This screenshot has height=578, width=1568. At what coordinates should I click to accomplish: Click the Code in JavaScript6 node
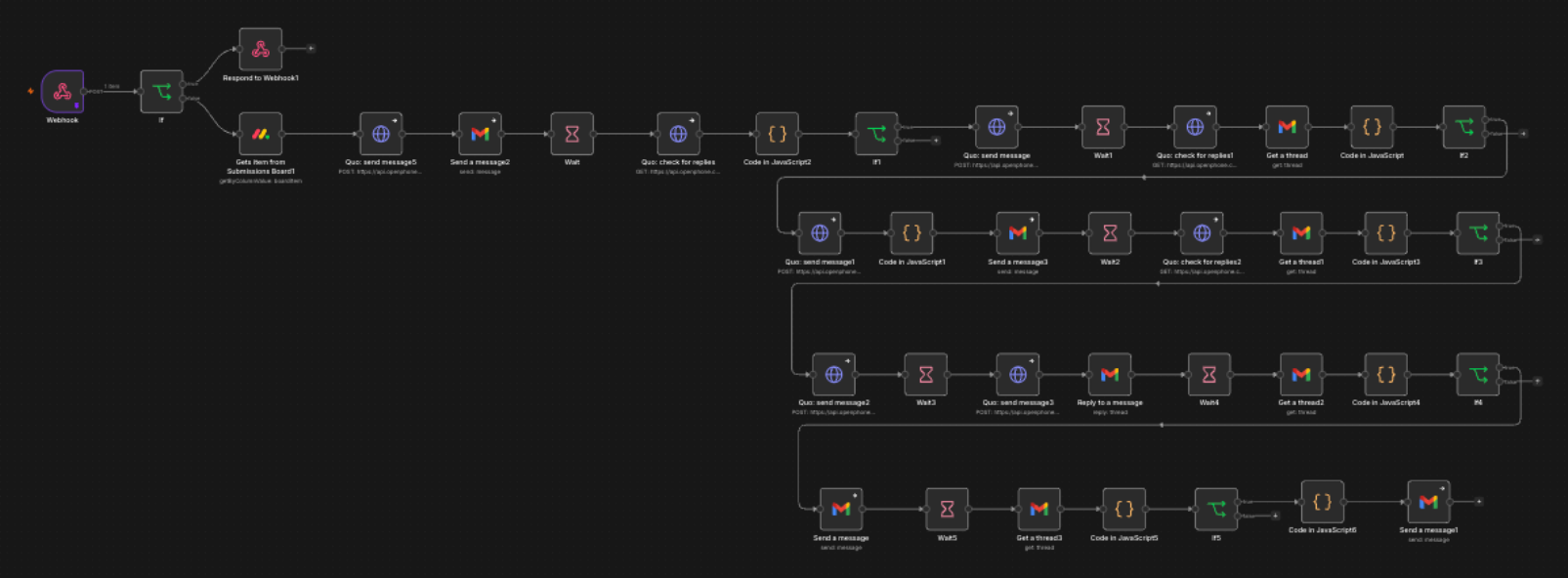click(1323, 502)
